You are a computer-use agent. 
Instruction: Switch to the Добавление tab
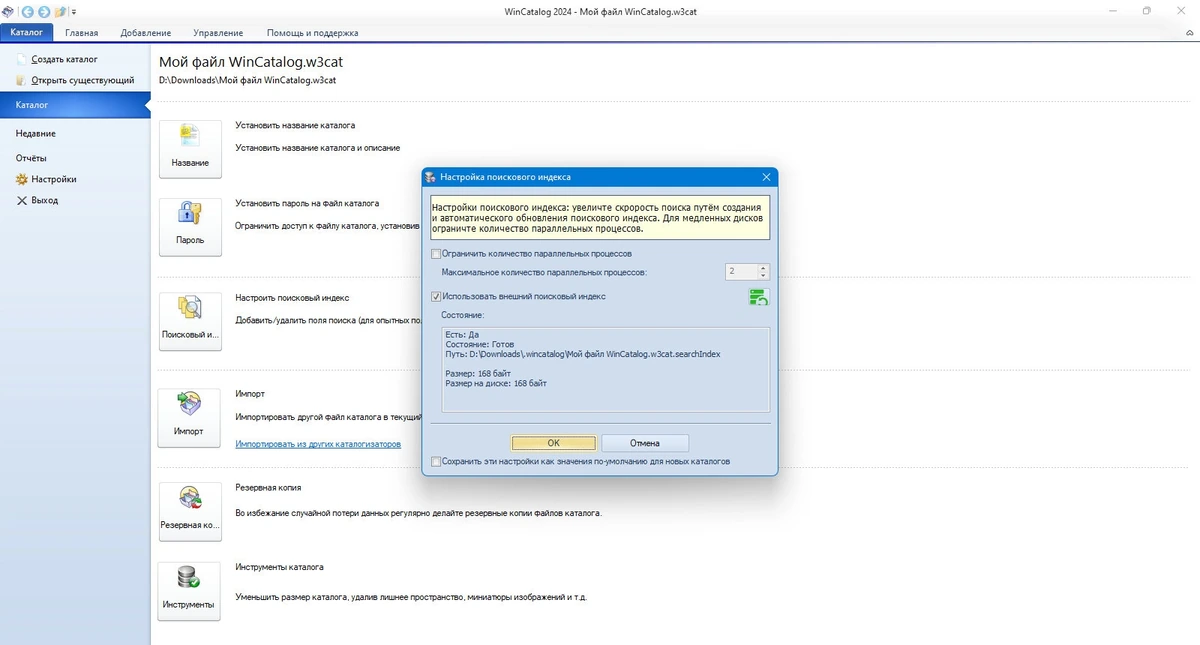(x=146, y=32)
